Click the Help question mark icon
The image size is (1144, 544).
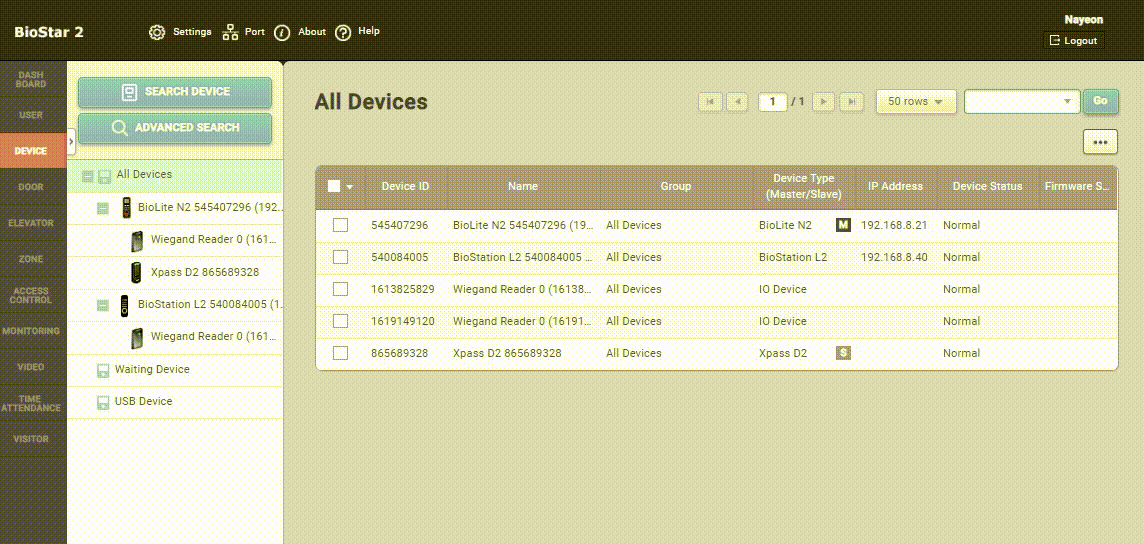343,32
